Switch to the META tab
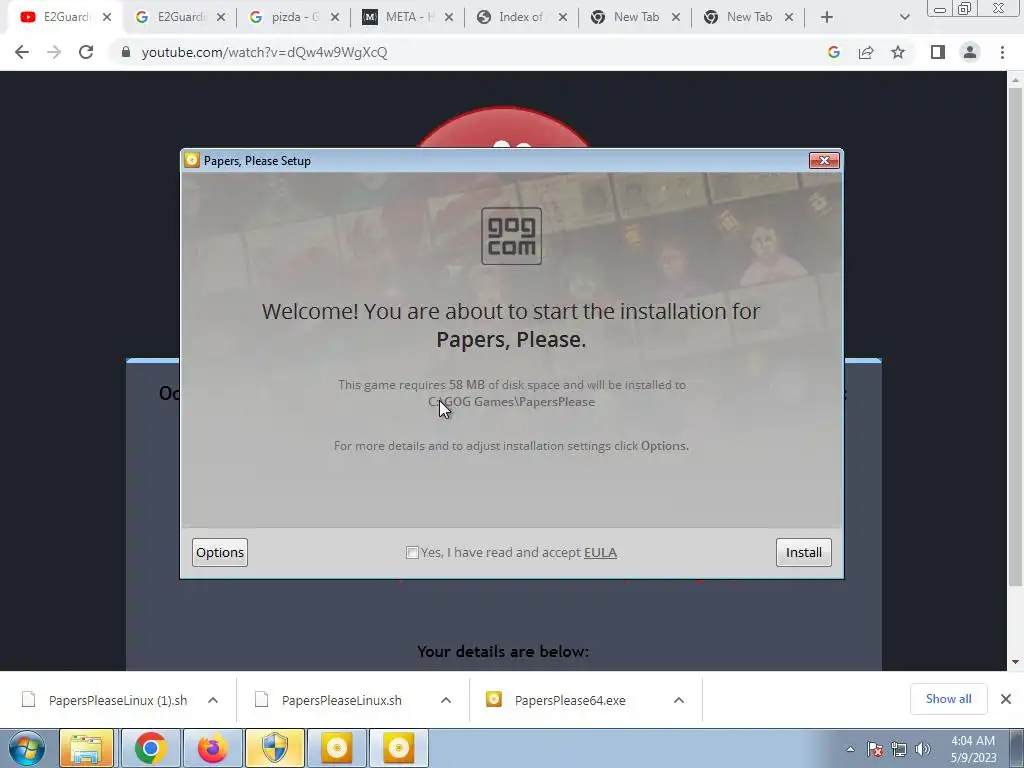Screen dimensions: 1024x768 pyautogui.click(x=408, y=17)
